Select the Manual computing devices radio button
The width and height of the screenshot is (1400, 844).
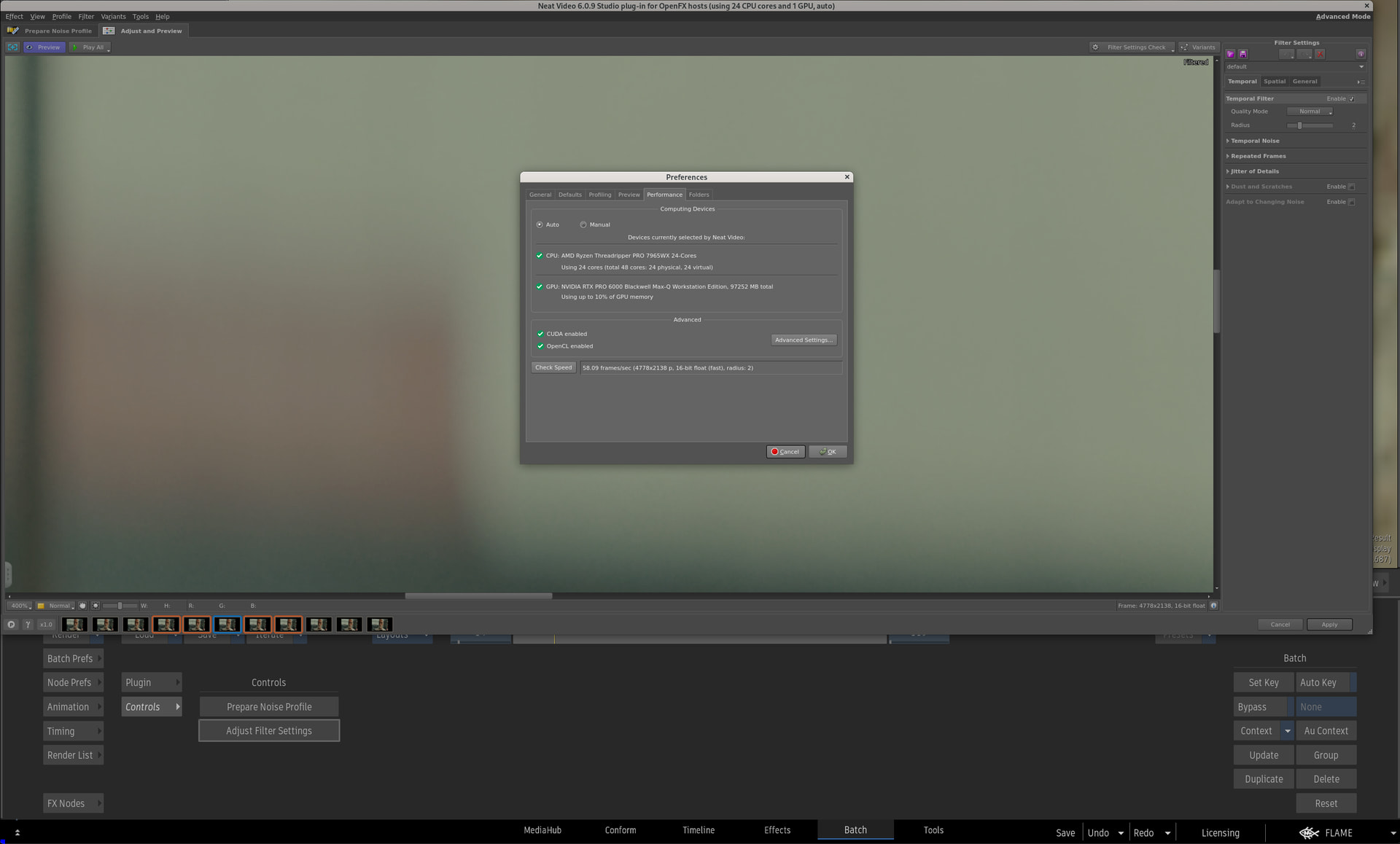click(583, 224)
